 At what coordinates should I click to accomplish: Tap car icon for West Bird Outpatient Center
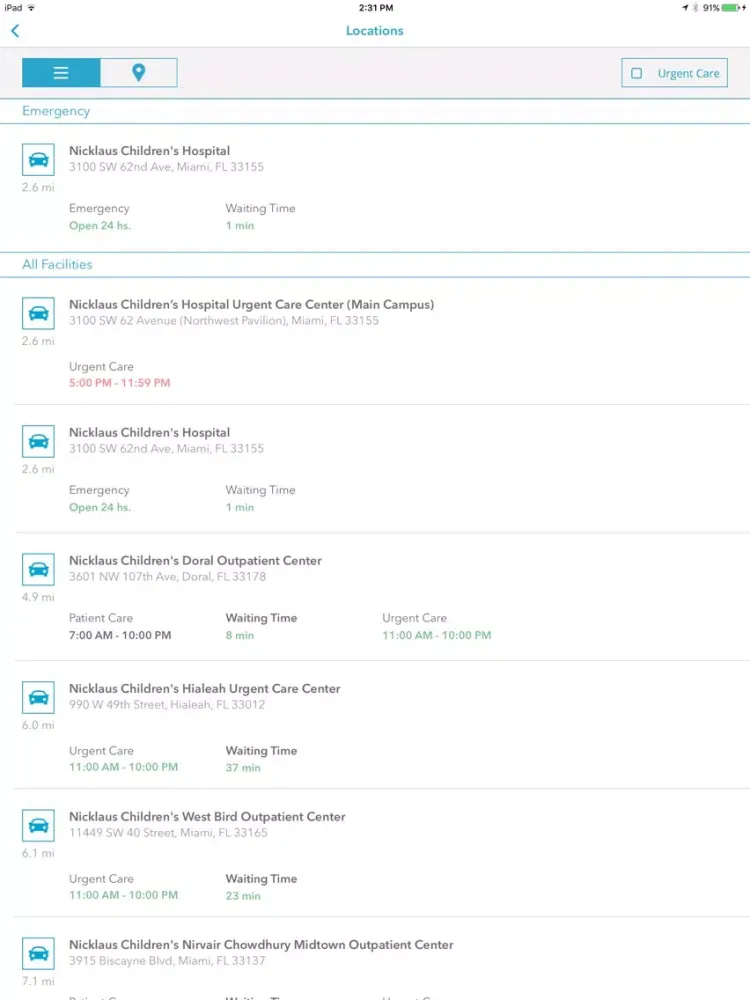point(38,825)
